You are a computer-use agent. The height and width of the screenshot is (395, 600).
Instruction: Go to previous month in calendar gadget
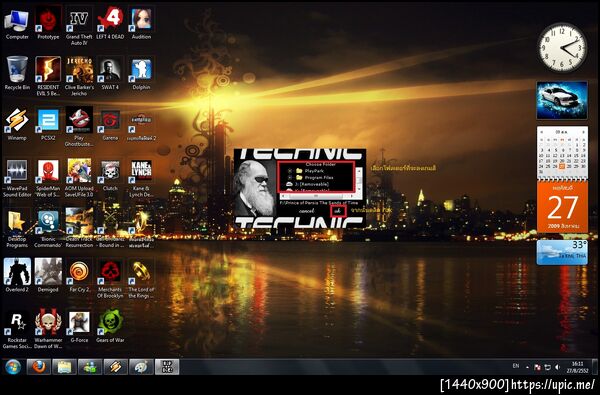541,132
